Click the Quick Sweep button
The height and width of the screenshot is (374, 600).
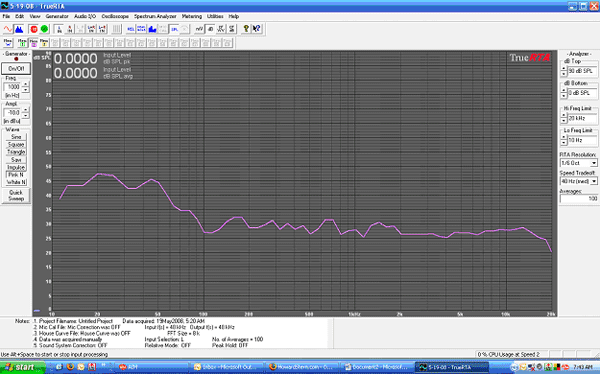pos(16,196)
